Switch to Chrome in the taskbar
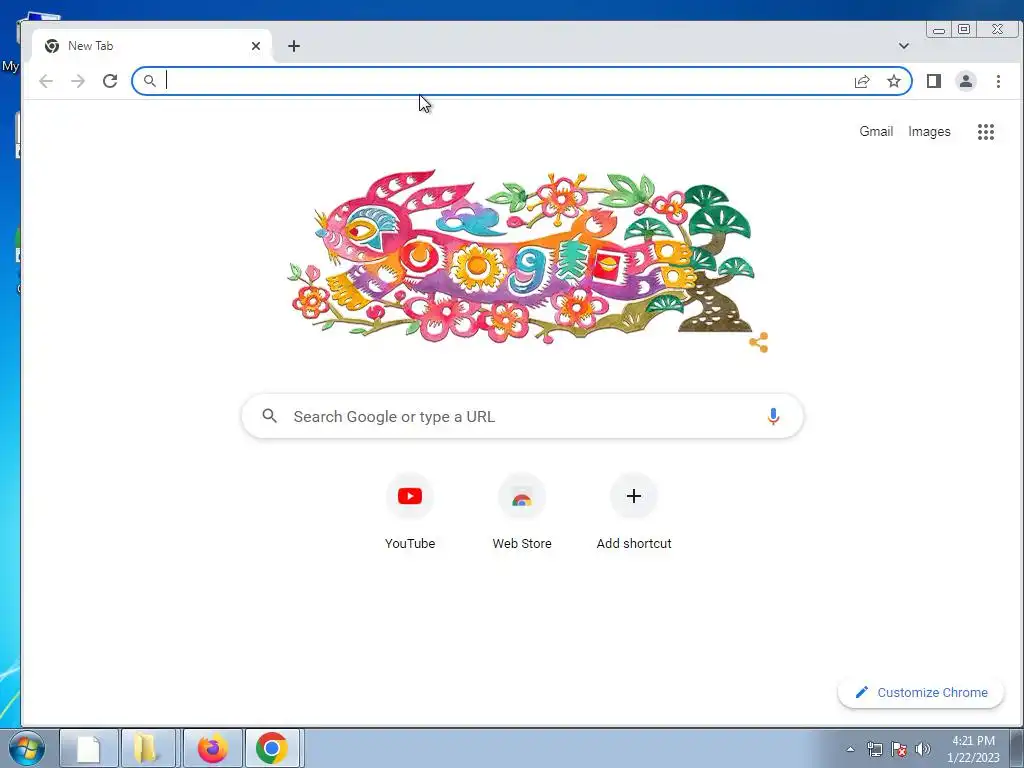 (x=272, y=748)
